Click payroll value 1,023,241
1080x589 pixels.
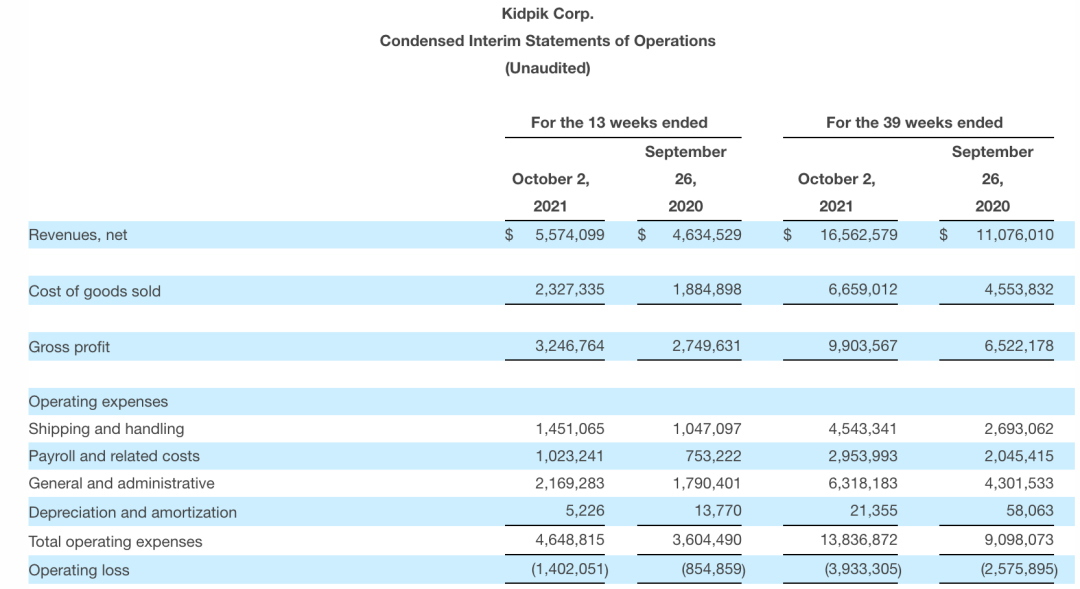pos(570,456)
